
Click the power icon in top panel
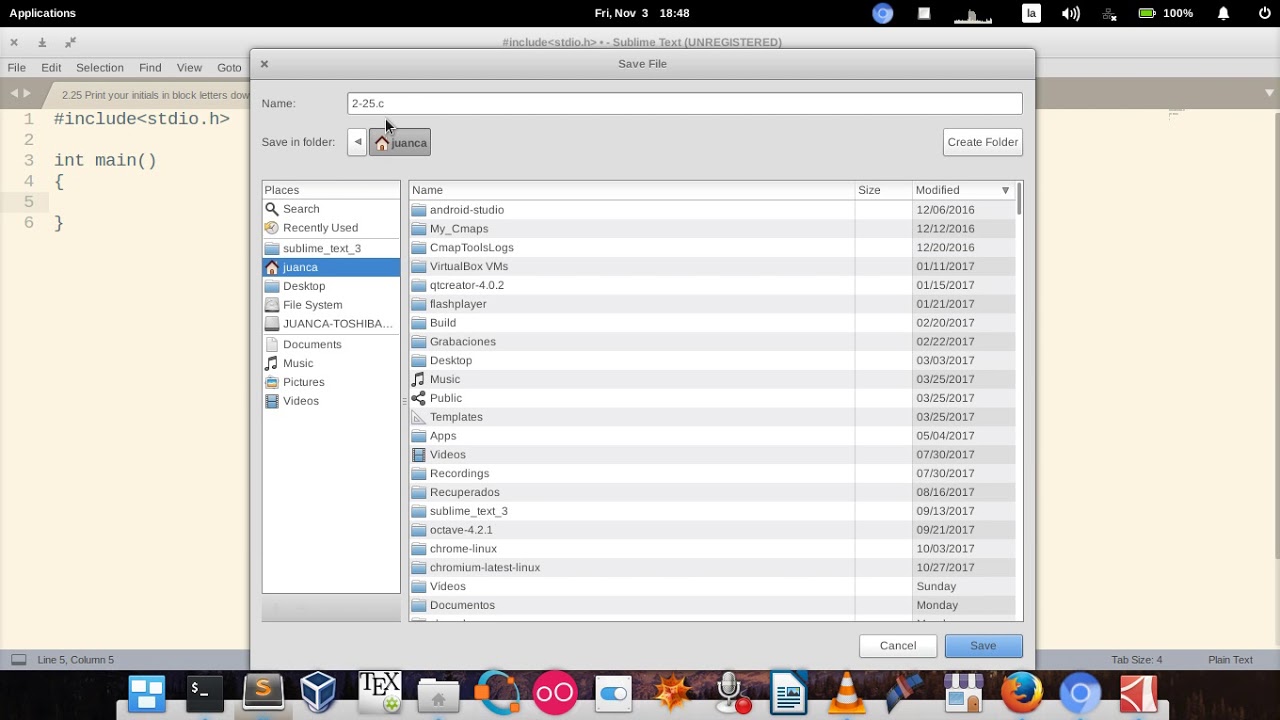1265,13
